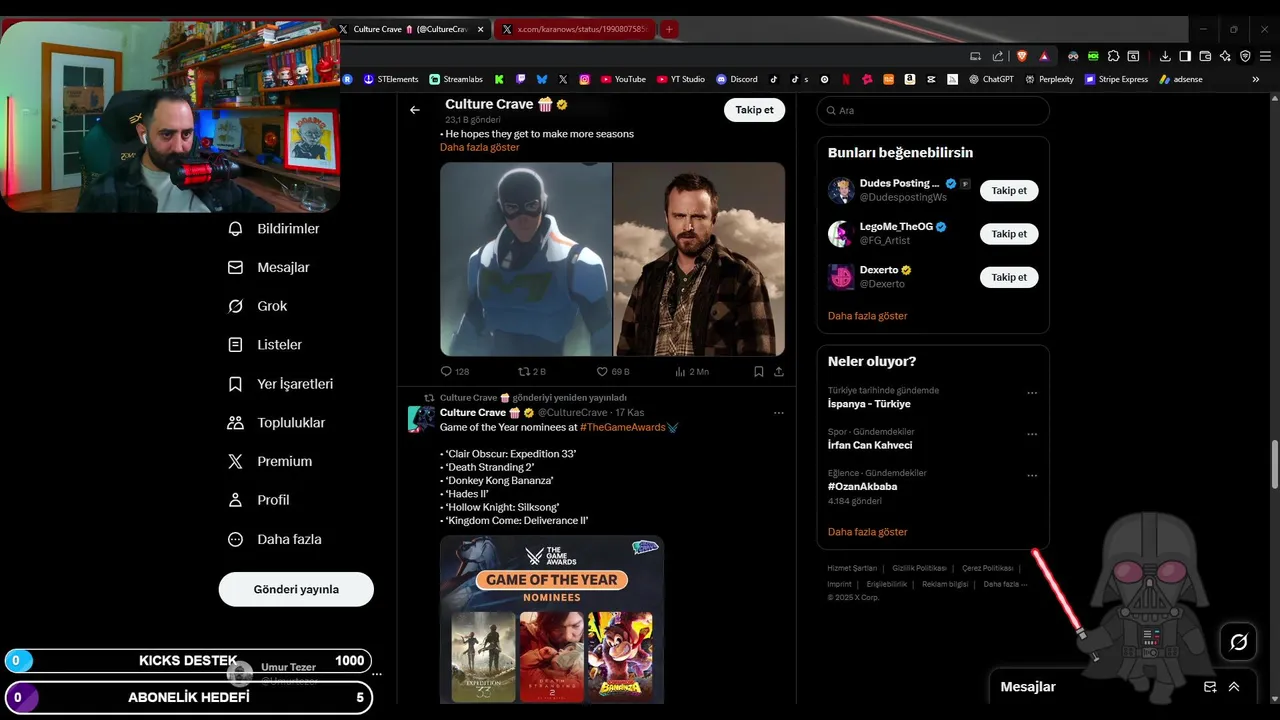Open trend İspanya - Türkiye
This screenshot has height=720, width=1280.
869,404
